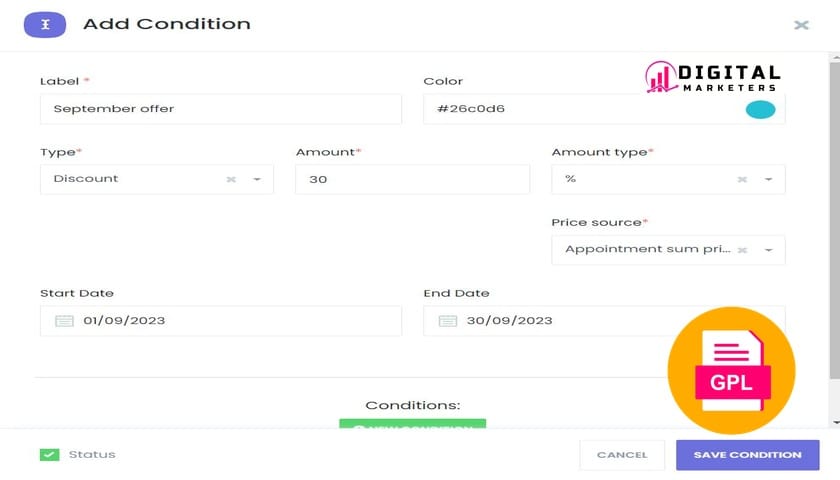Clear the Discount type selection

231,179
